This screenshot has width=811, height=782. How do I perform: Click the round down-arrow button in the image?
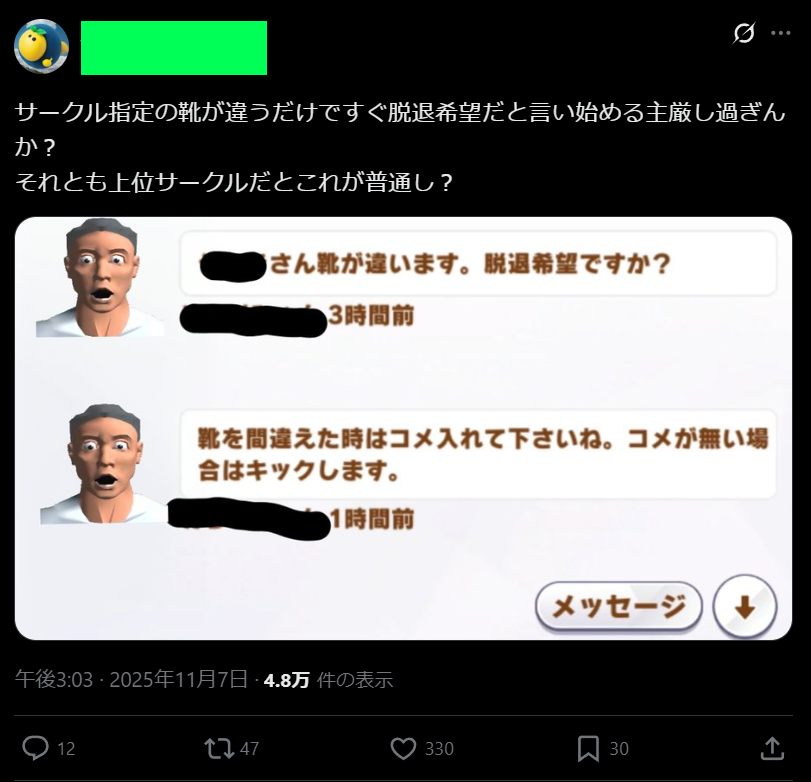[x=745, y=606]
